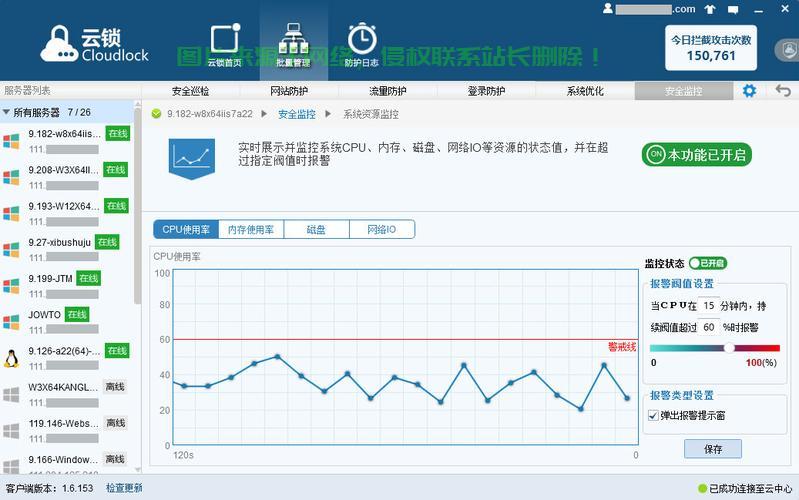
Task: Click gray Windows icon of W3X64KANGL
Action: (11, 394)
